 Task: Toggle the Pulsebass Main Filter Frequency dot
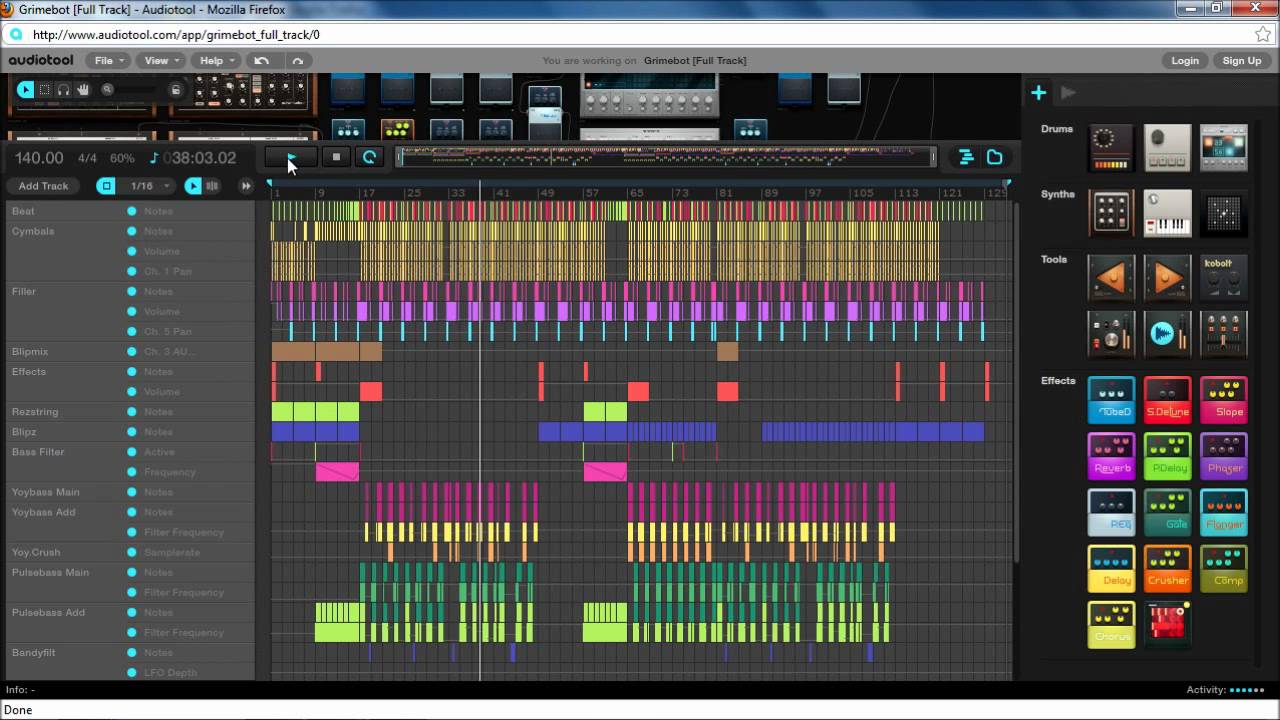pyautogui.click(x=131, y=592)
